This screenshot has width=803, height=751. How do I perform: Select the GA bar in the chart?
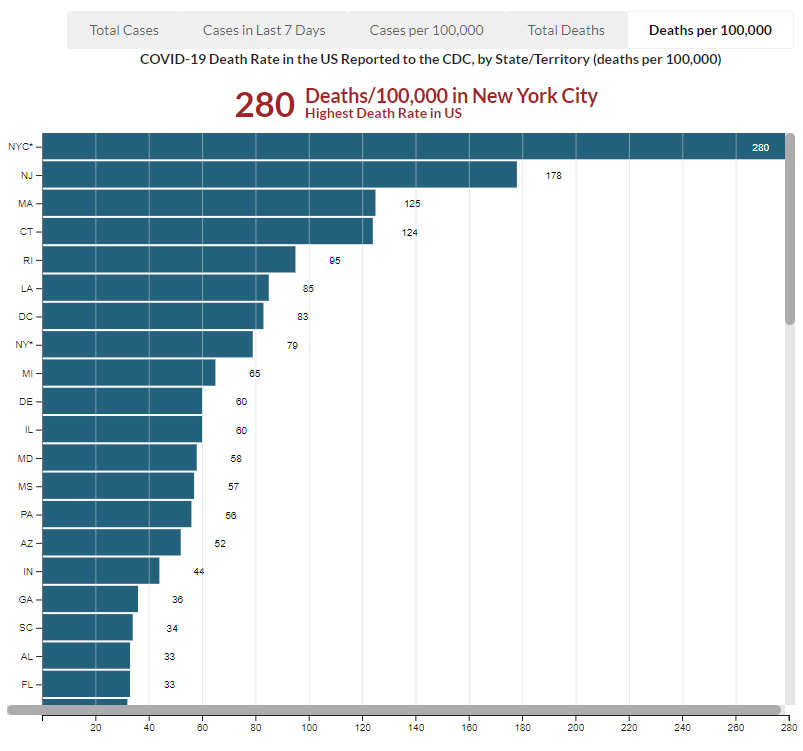[90, 599]
